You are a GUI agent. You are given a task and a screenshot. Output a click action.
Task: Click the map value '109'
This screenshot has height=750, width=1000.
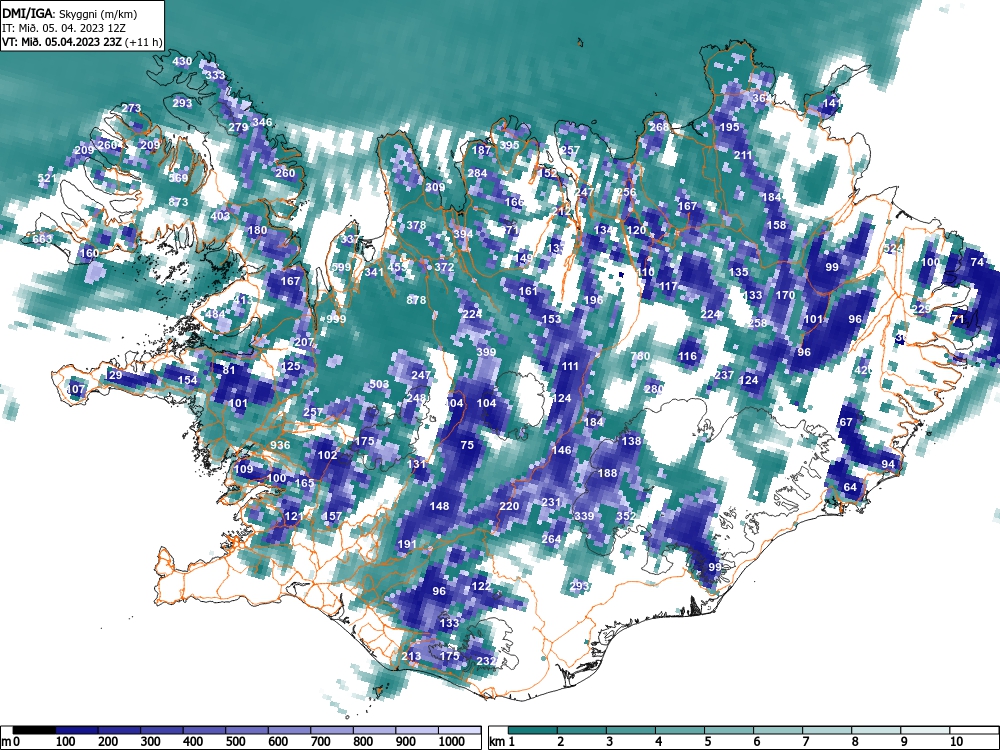click(x=244, y=469)
